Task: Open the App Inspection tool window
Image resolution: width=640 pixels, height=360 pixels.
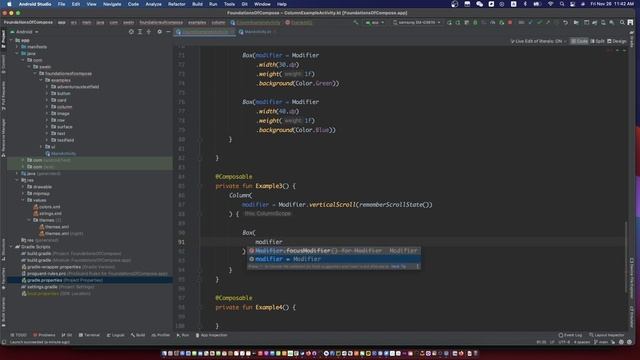Action: 211,335
